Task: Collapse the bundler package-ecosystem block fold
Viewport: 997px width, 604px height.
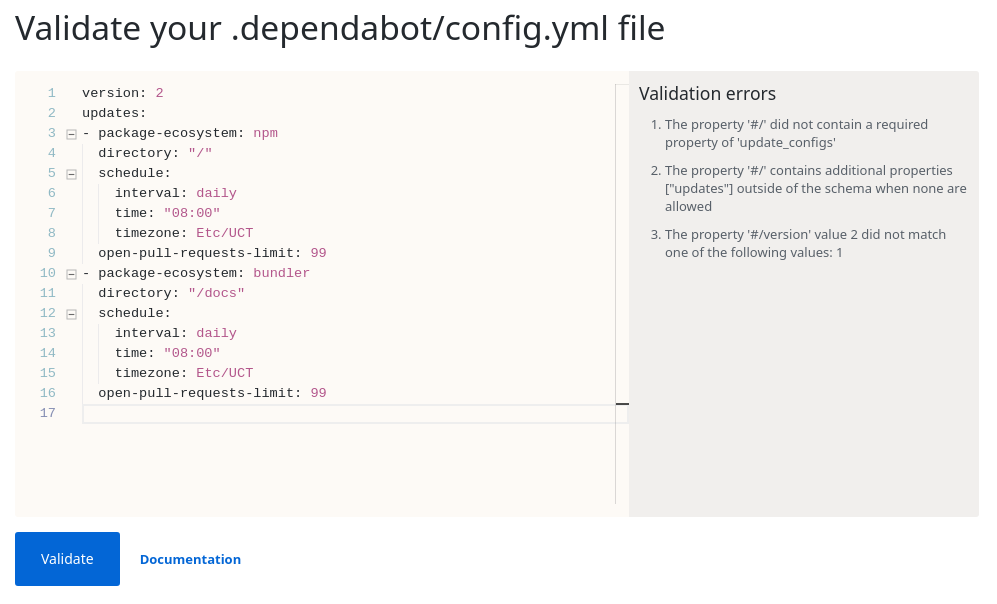Action: 71,274
